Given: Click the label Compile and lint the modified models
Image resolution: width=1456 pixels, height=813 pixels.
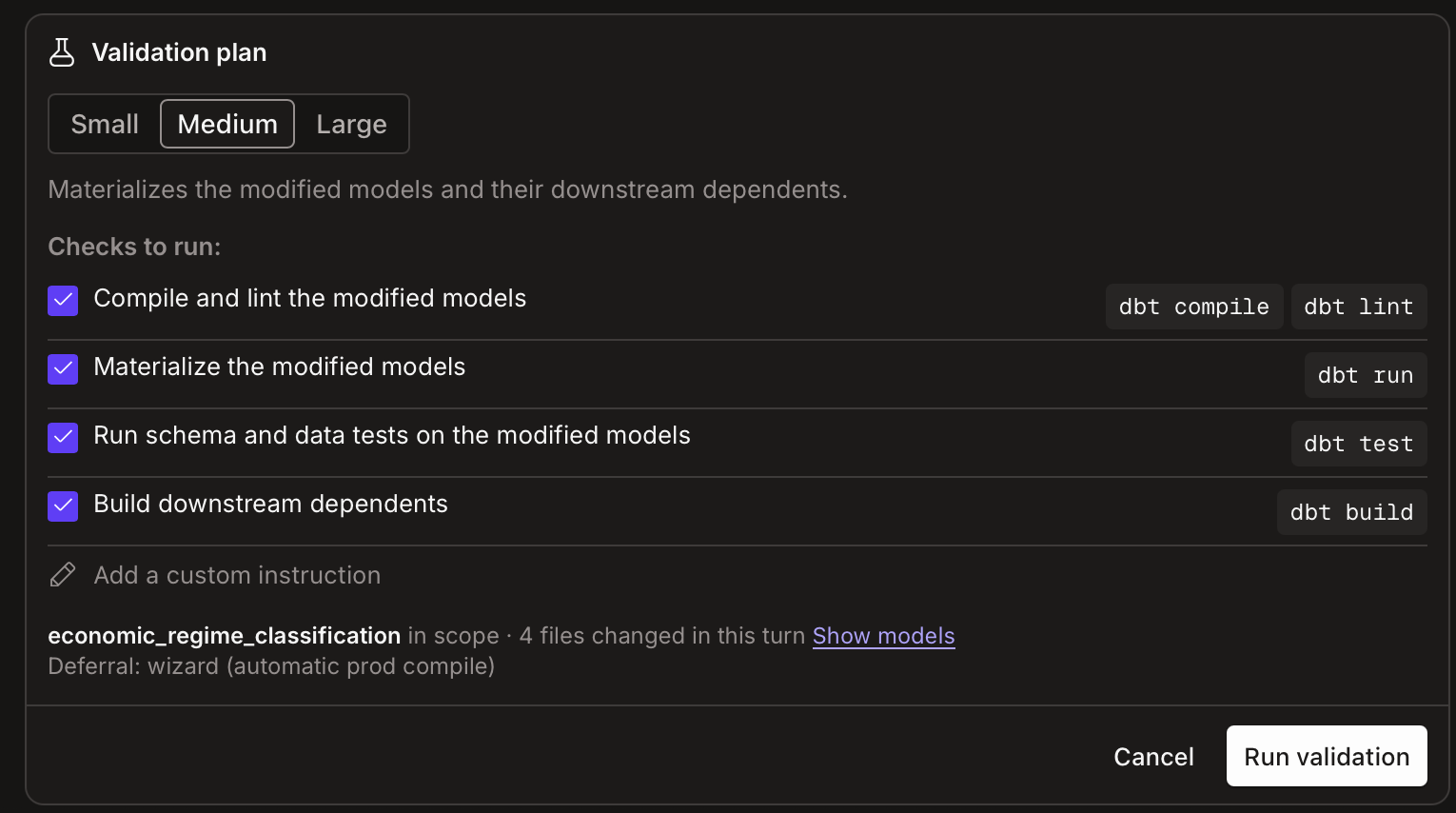Looking at the screenshot, I should [x=310, y=298].
